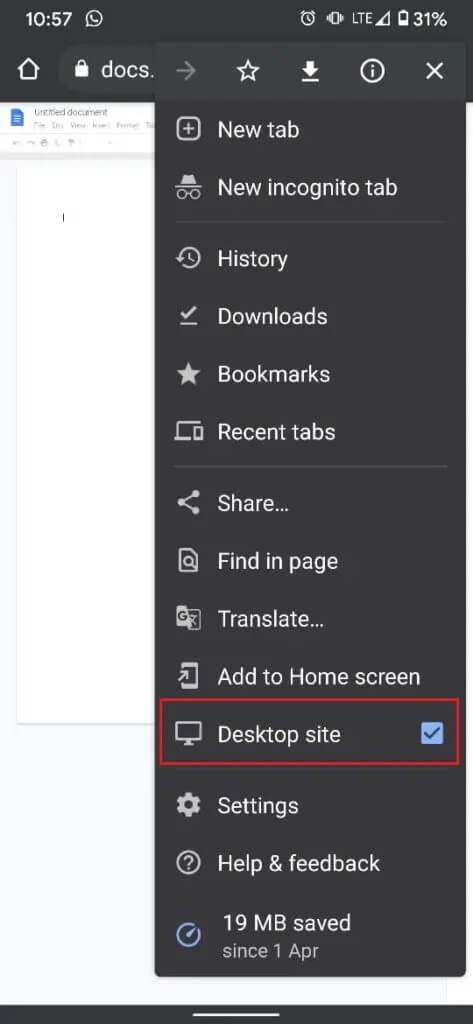Tap the Bookmarks star icon
Image resolution: width=473 pixels, height=1024 pixels.
click(x=188, y=374)
